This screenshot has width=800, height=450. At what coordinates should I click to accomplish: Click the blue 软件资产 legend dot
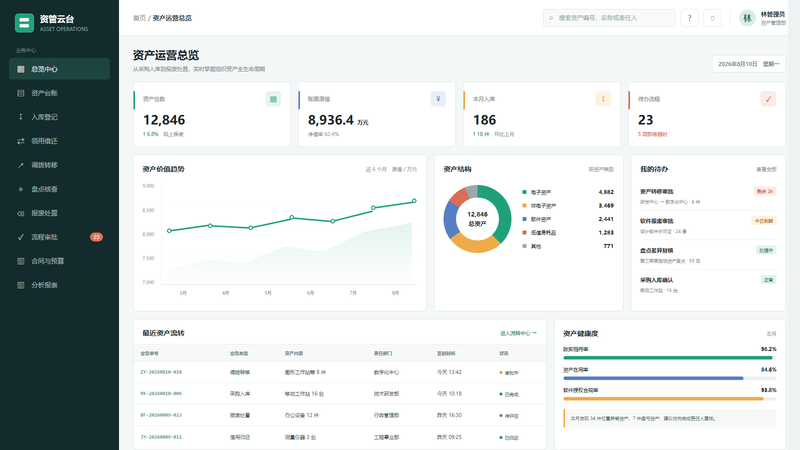coord(524,219)
